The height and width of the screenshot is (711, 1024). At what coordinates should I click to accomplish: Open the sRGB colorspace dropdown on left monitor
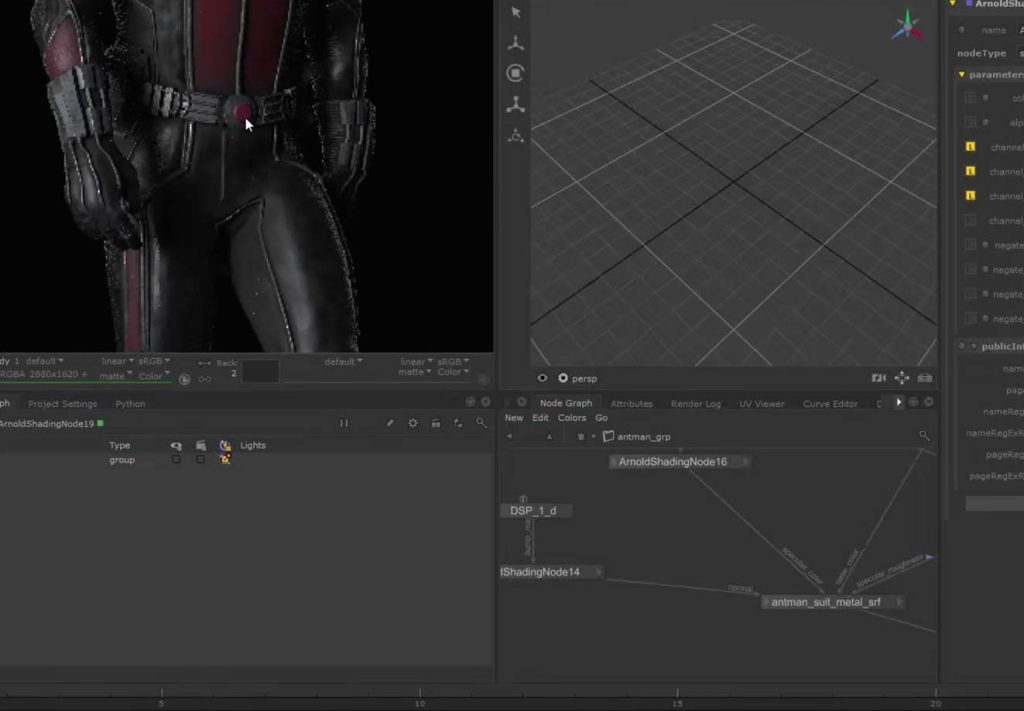(x=153, y=361)
